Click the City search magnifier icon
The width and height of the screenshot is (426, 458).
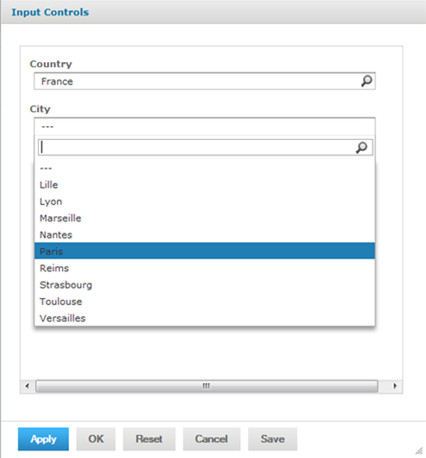361,147
